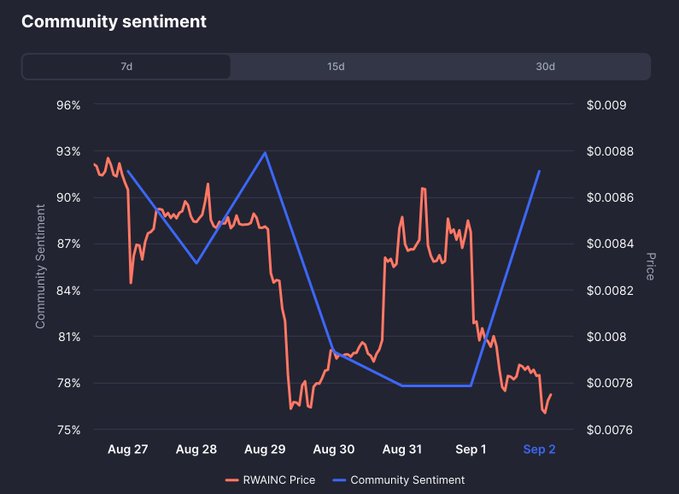Click the orange RWAINC Price legend swatch
679x494 pixels.
[x=232, y=480]
